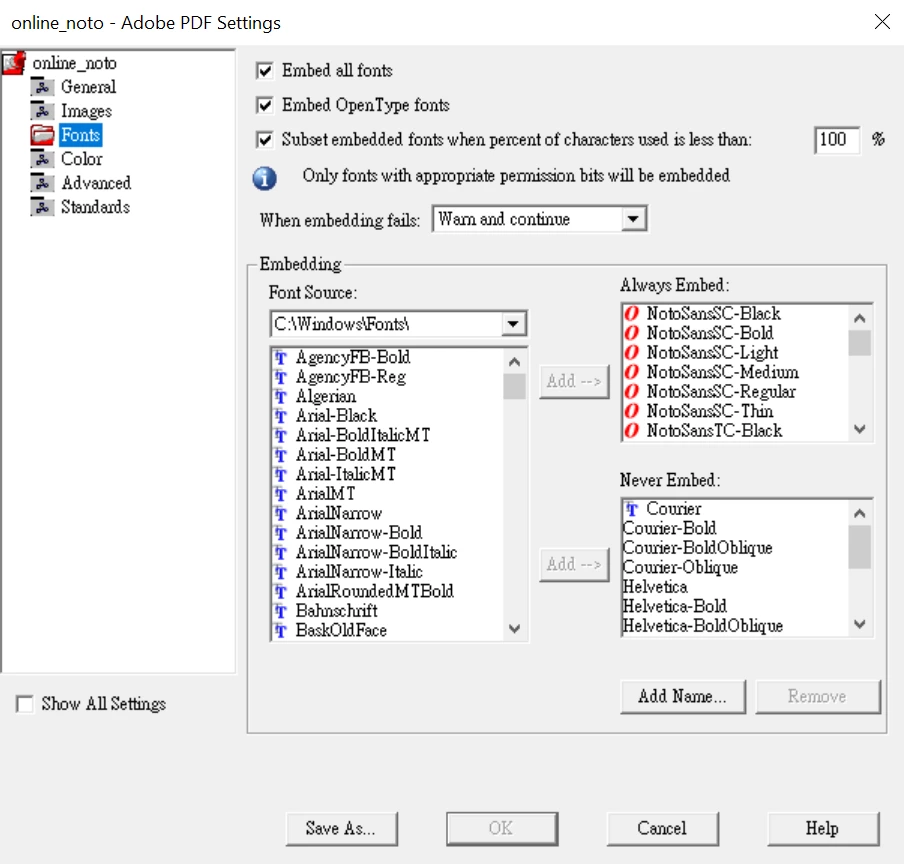Click the OpenType icon beside NotoSansSC-Regular
904x864 pixels.
(632, 392)
